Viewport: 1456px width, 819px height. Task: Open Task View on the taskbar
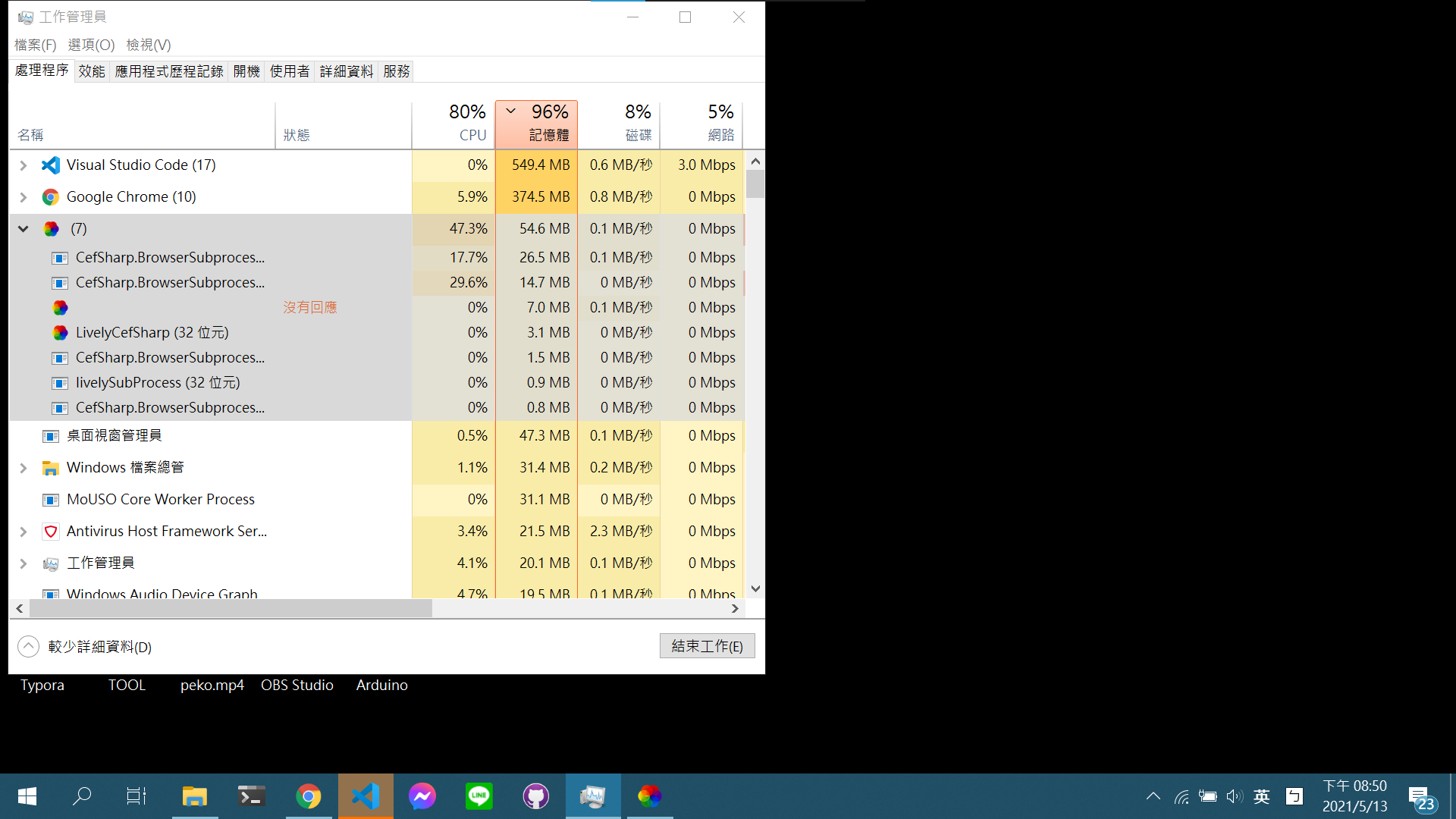tap(136, 796)
